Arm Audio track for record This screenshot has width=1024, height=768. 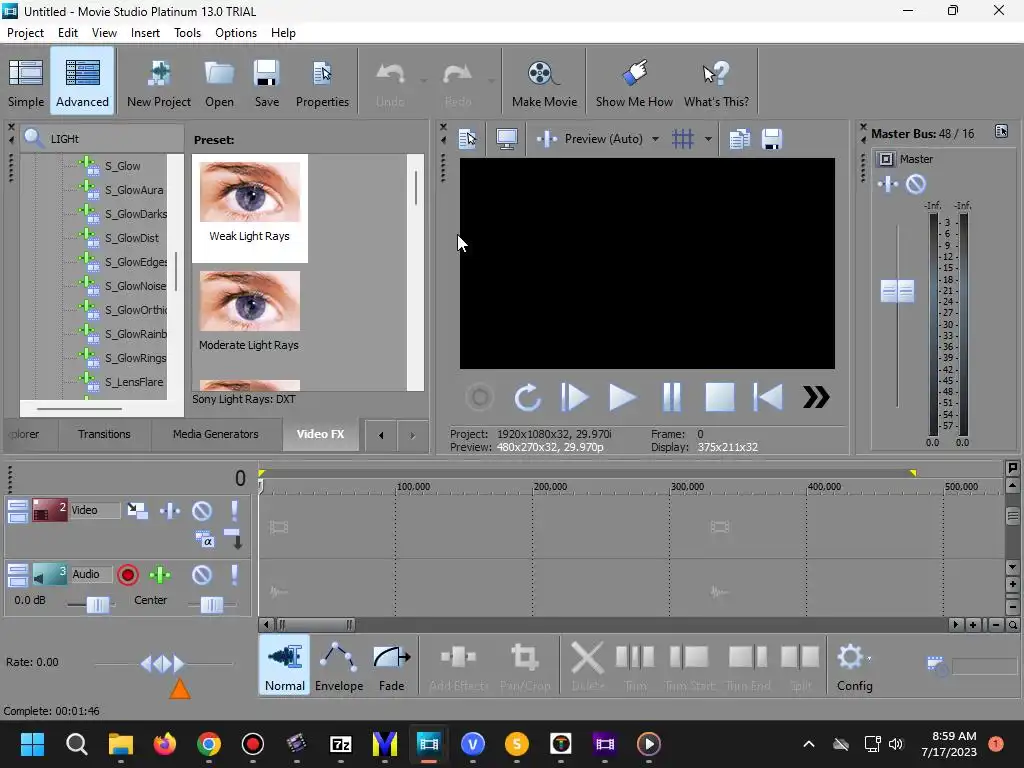128,575
